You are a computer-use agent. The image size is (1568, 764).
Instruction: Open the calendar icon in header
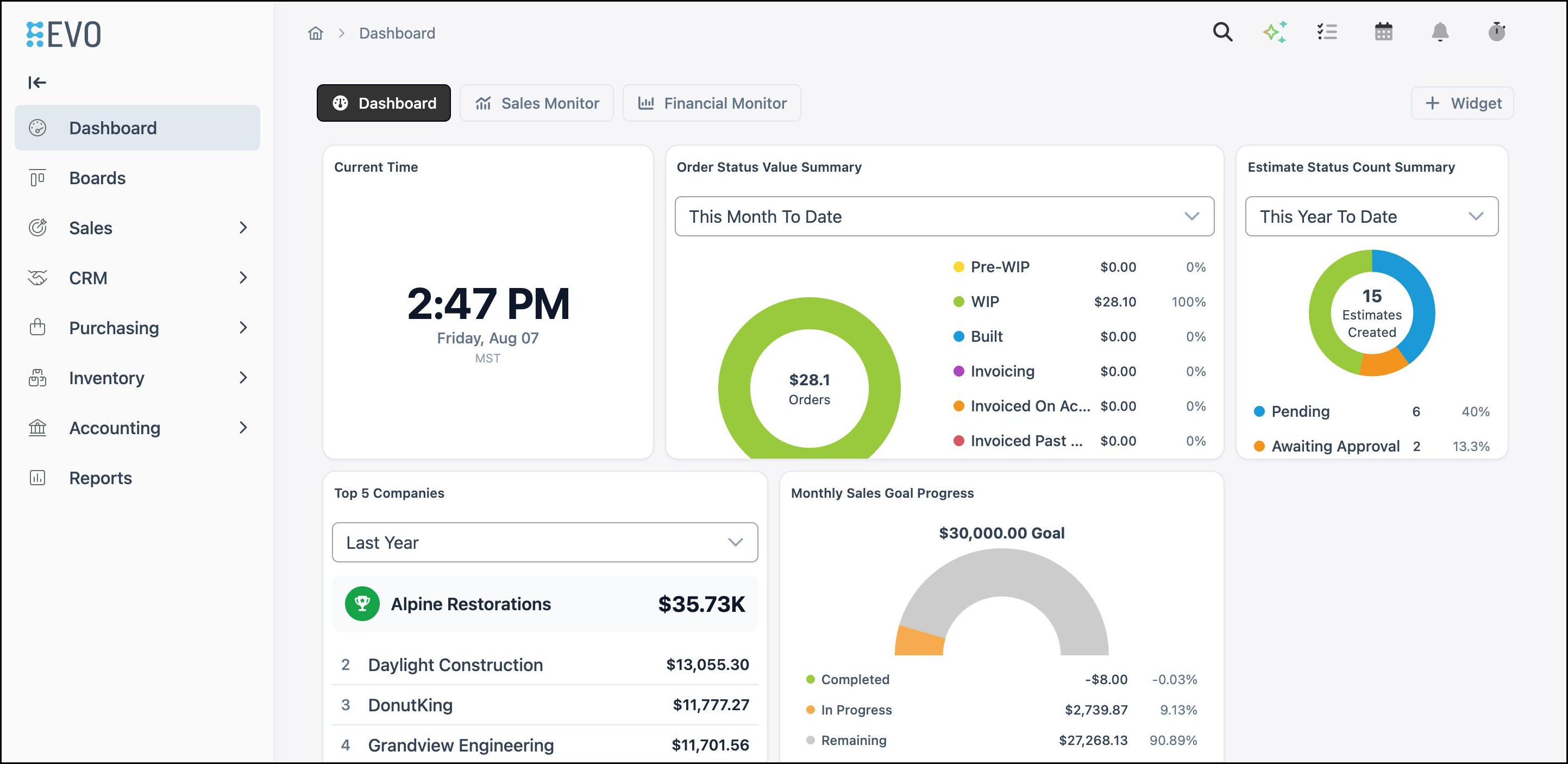[x=1384, y=32]
